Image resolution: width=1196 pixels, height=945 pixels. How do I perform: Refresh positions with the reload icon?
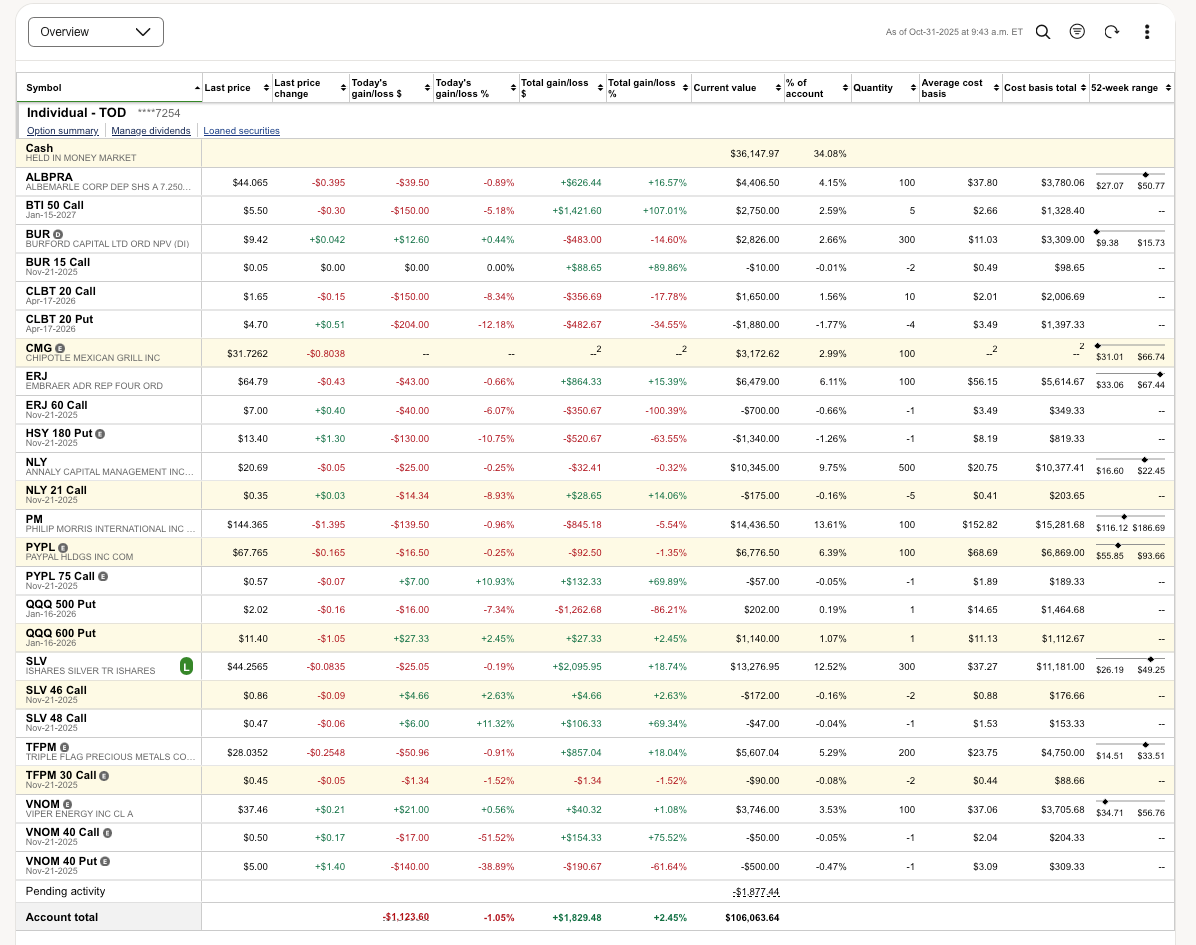(x=1111, y=32)
